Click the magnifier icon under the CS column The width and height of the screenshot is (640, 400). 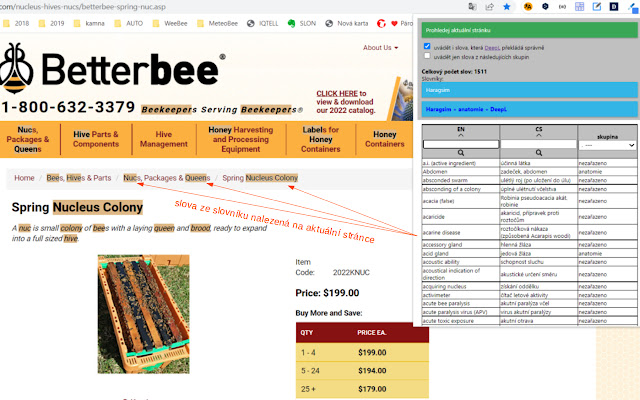[x=539, y=153]
